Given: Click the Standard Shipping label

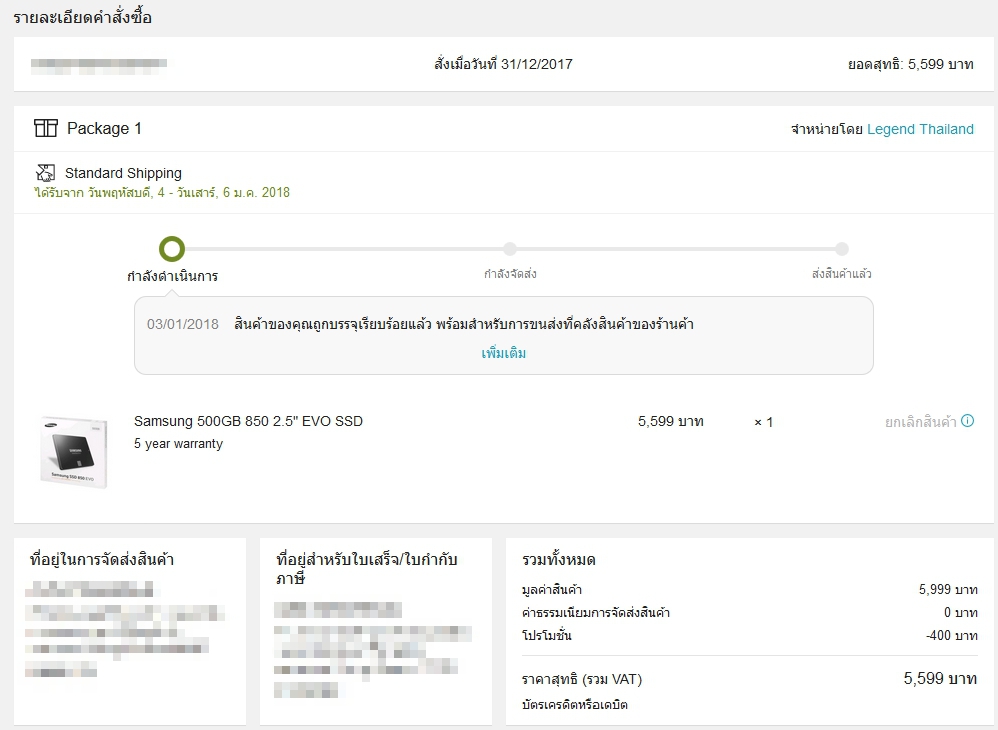Looking at the screenshot, I should click(123, 173).
